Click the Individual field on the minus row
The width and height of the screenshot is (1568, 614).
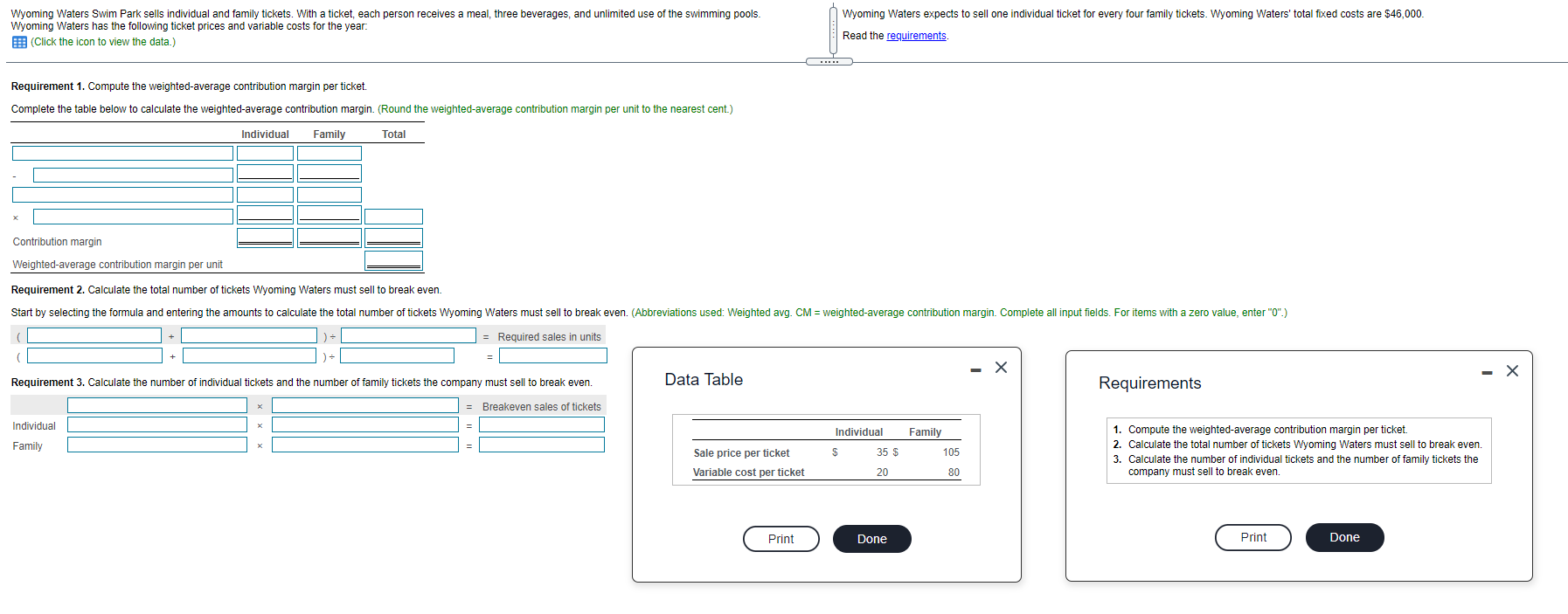point(265,174)
